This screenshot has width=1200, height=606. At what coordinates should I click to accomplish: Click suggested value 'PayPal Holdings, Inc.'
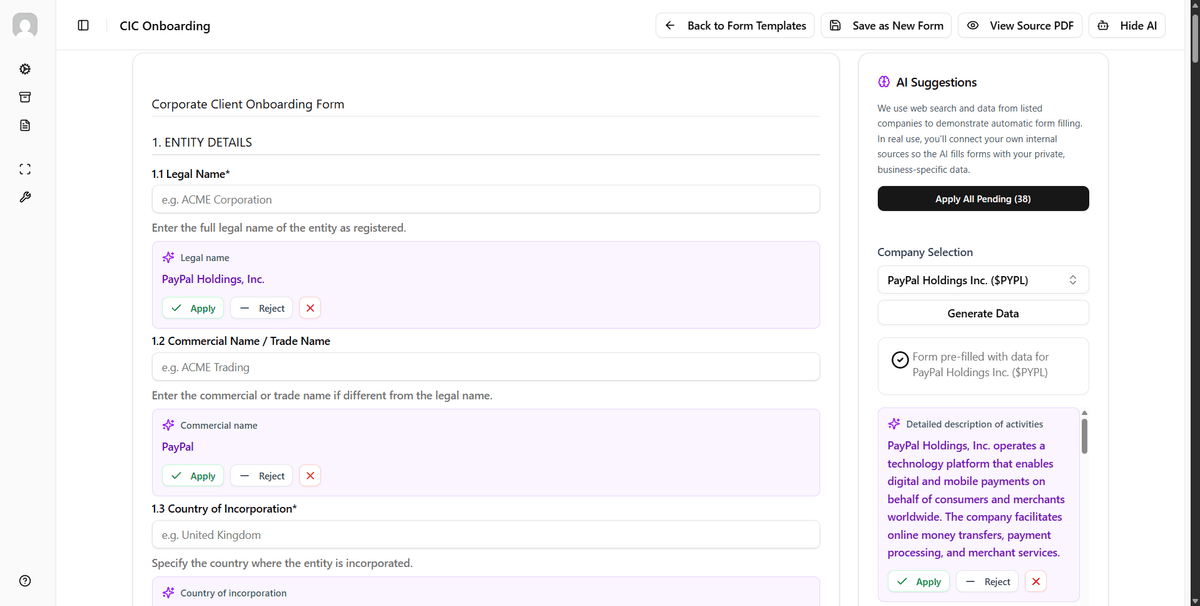pos(213,279)
